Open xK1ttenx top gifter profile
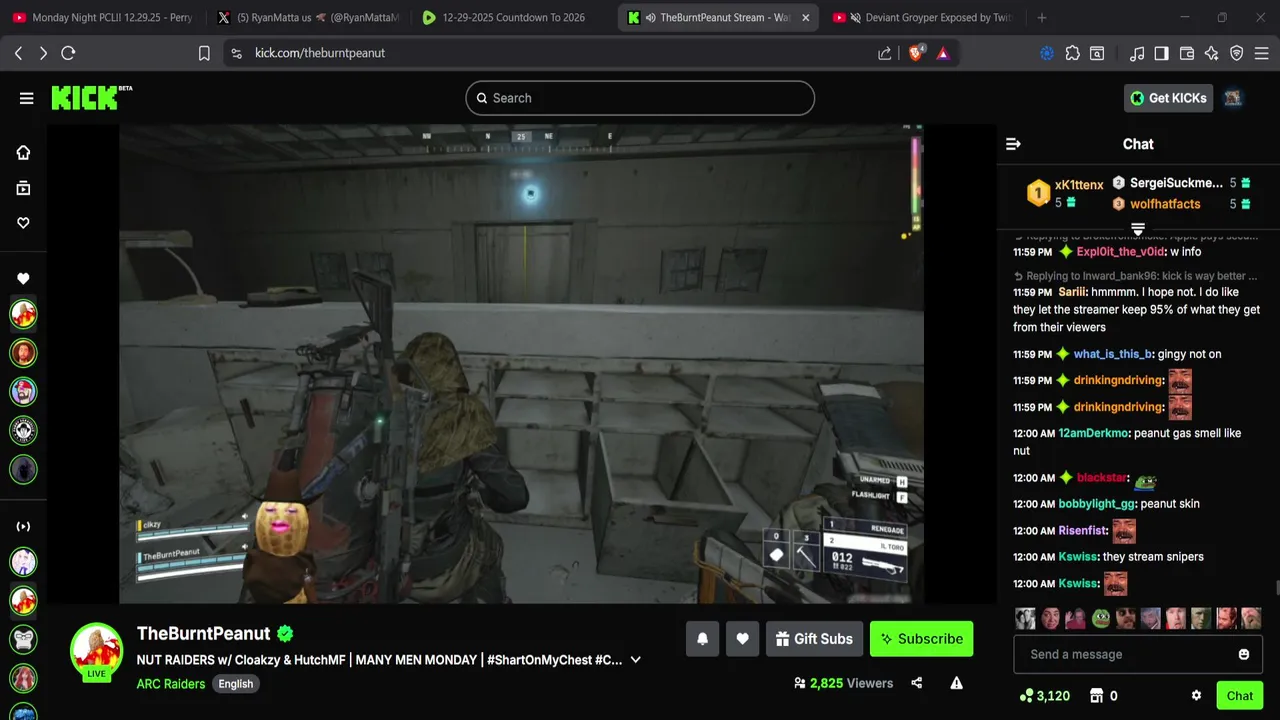This screenshot has height=720, width=1280. pos(1079,185)
